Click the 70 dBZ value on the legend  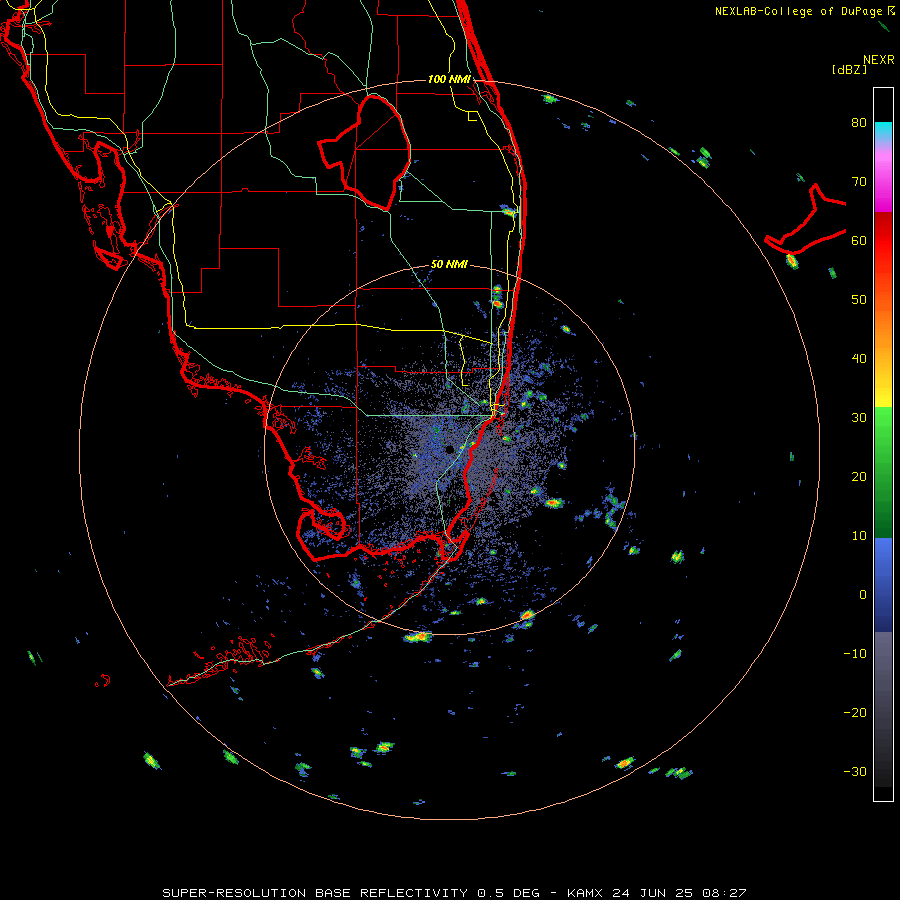click(x=859, y=181)
